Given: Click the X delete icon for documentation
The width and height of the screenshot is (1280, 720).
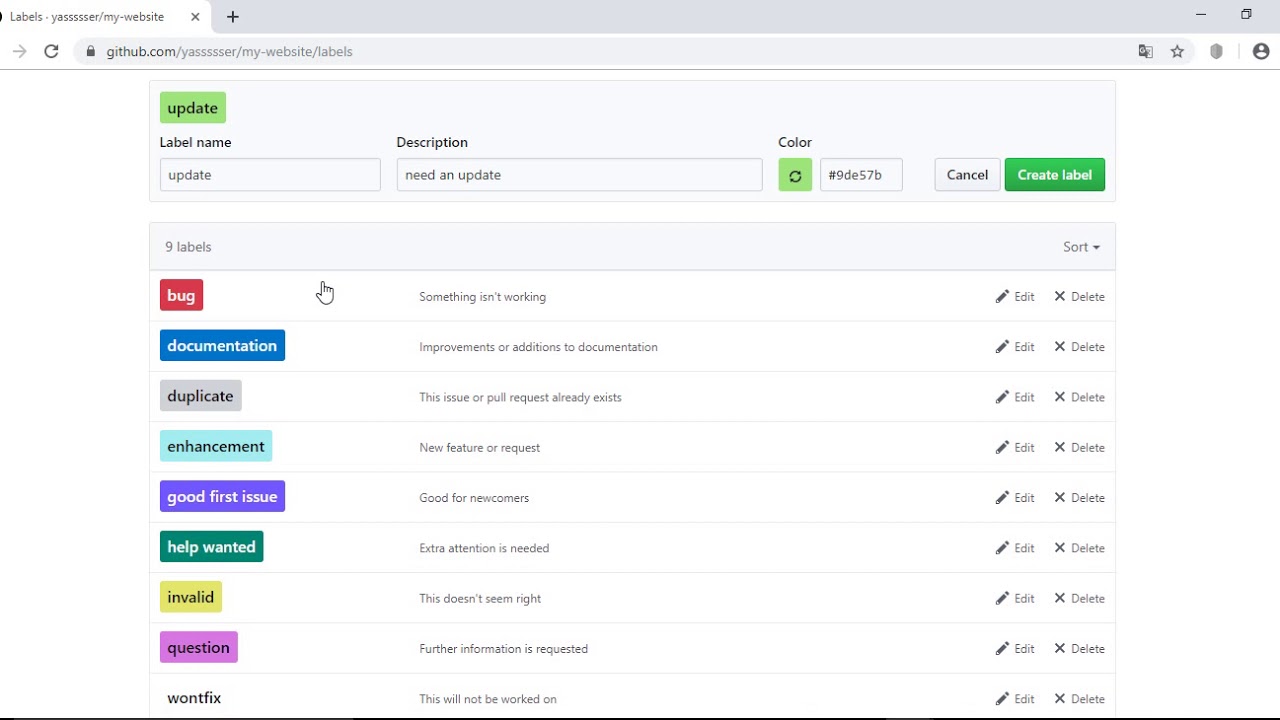Looking at the screenshot, I should coord(1060,347).
